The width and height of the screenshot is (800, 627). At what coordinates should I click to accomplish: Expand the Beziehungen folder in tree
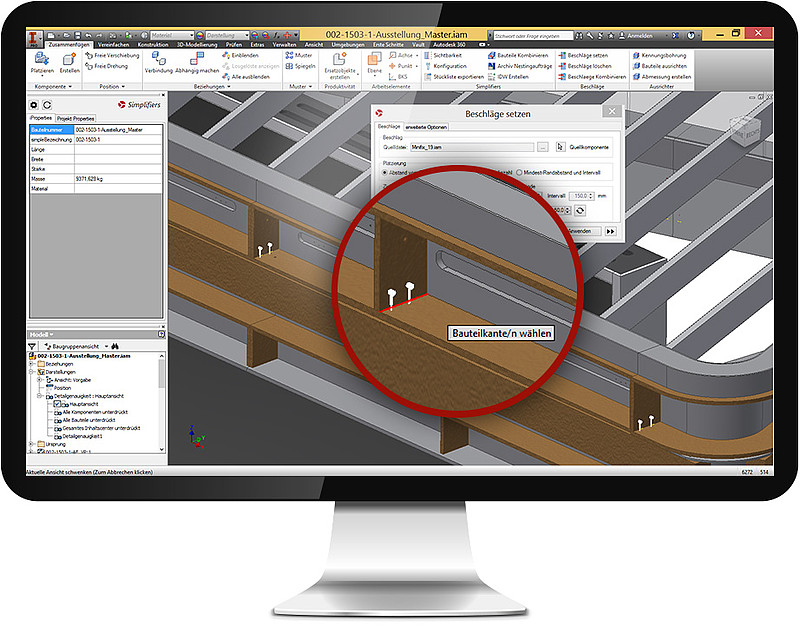pyautogui.click(x=32, y=364)
